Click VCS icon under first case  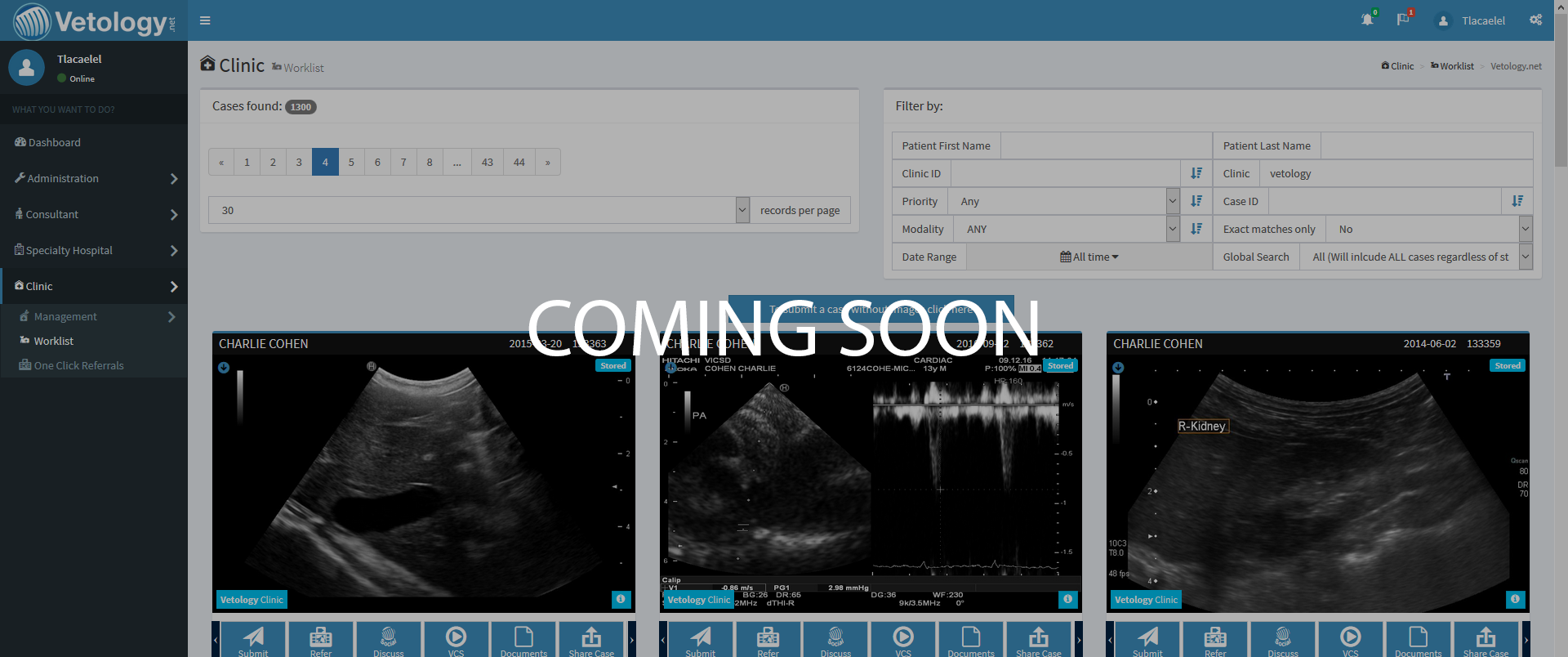tap(456, 641)
